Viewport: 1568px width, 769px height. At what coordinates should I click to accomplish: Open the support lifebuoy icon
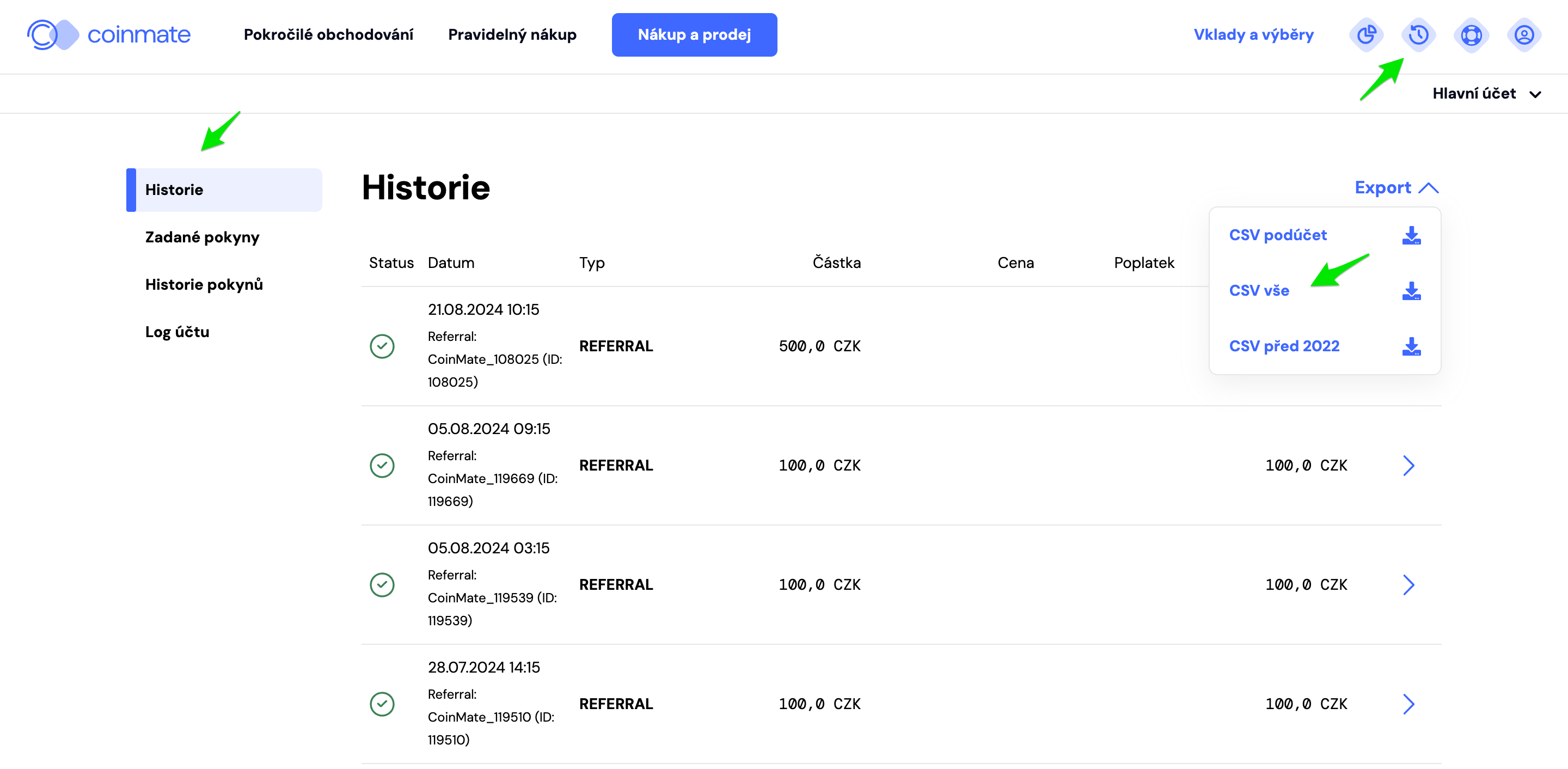[1471, 35]
